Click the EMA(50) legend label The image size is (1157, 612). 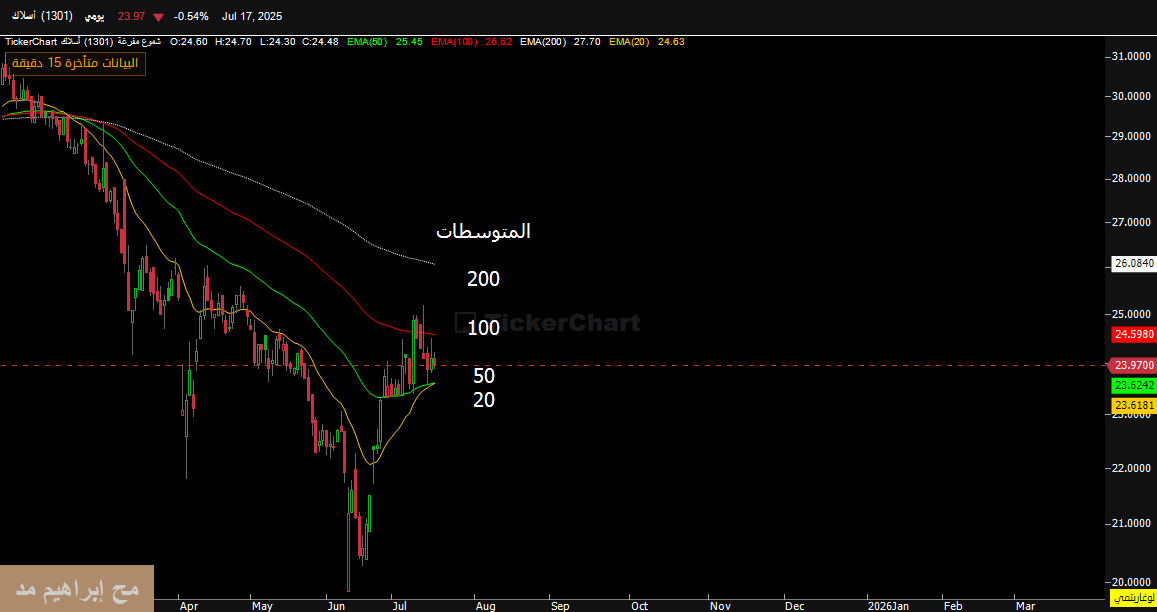(367, 42)
